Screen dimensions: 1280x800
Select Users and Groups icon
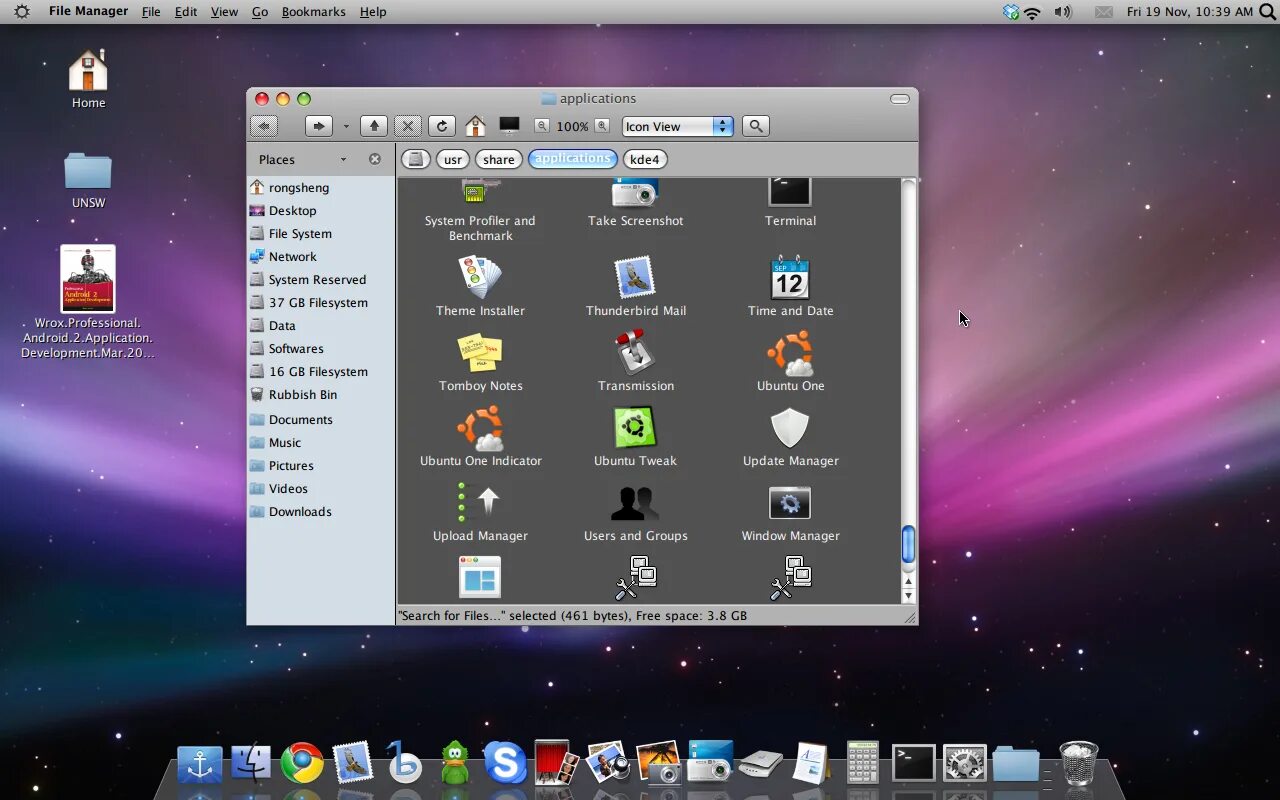click(x=635, y=503)
